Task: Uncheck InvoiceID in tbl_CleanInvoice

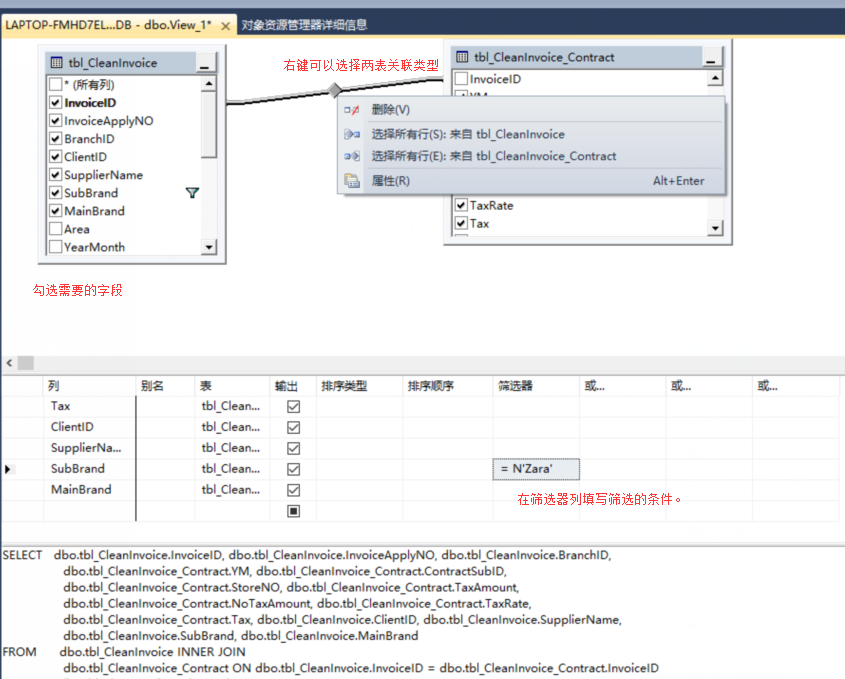Action: click(56, 102)
